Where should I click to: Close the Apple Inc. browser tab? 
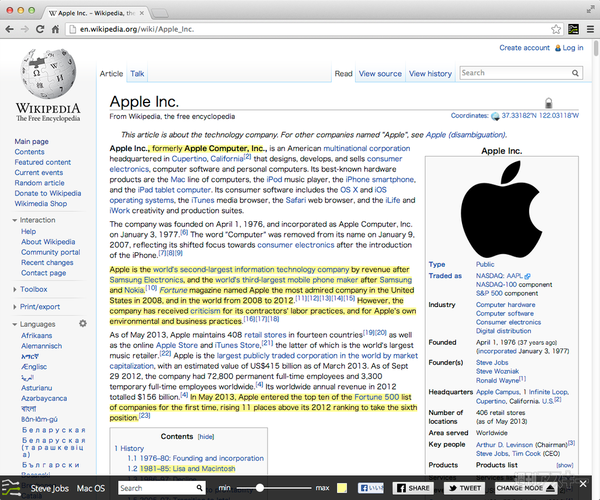[142, 13]
